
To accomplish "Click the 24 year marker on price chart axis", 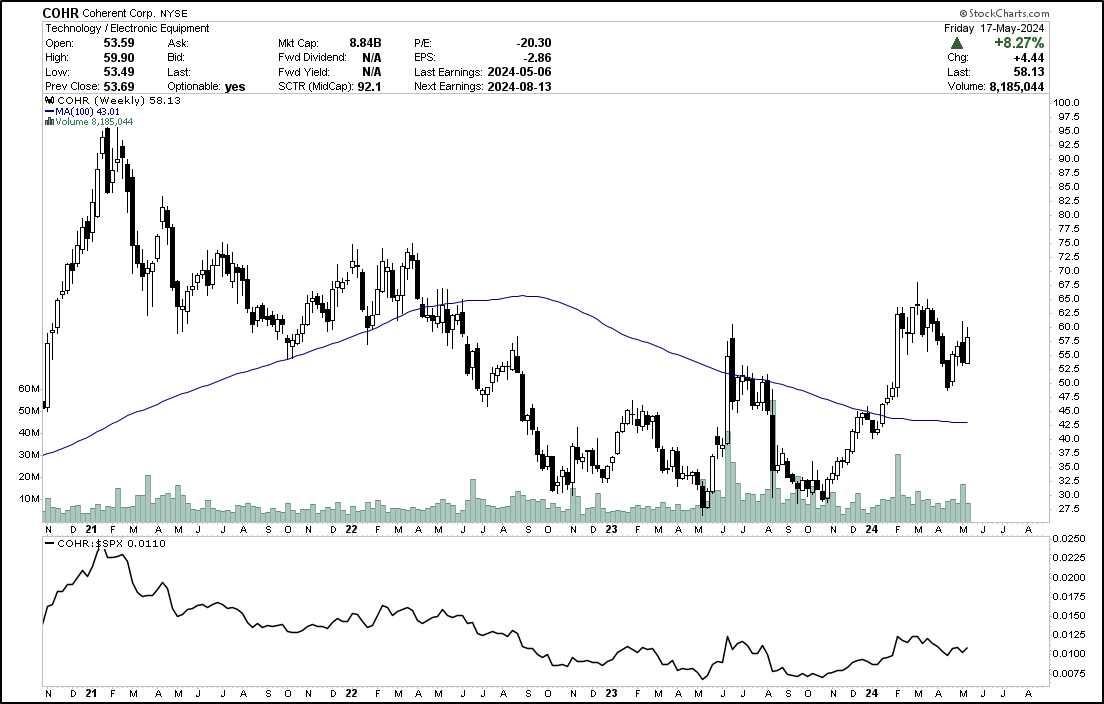I will pos(872,529).
